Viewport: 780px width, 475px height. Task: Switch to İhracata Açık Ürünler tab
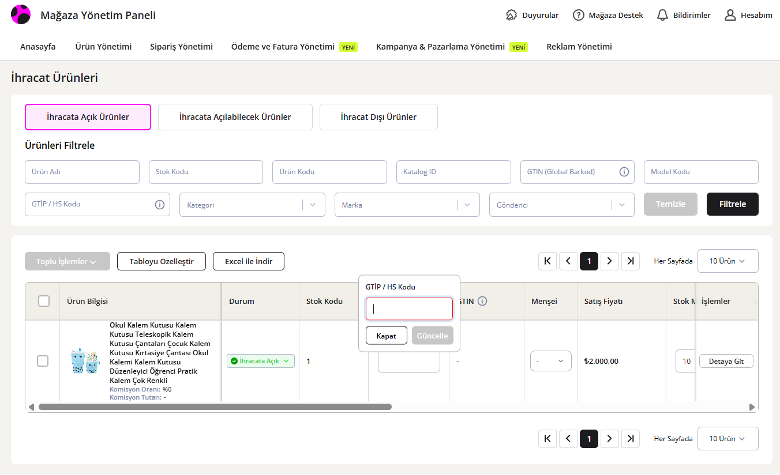click(88, 117)
